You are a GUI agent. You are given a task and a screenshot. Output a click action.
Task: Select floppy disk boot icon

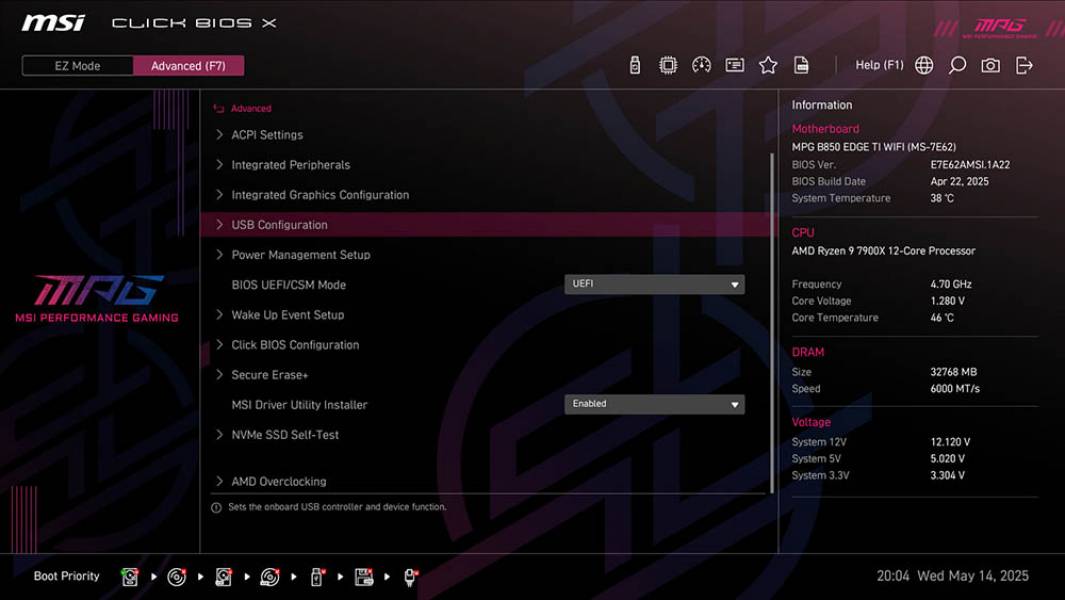[363, 577]
